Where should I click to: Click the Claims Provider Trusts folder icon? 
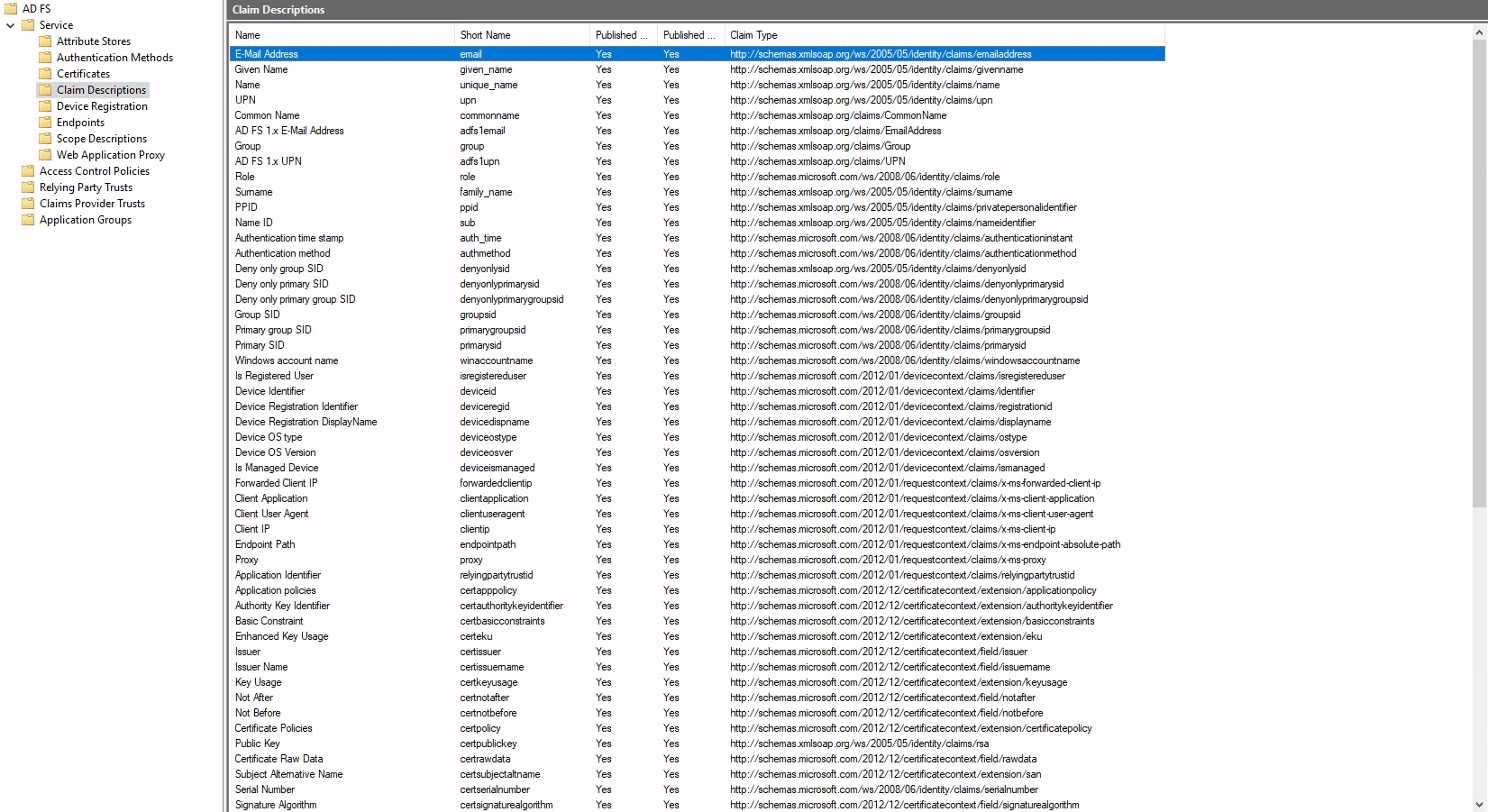(x=28, y=204)
